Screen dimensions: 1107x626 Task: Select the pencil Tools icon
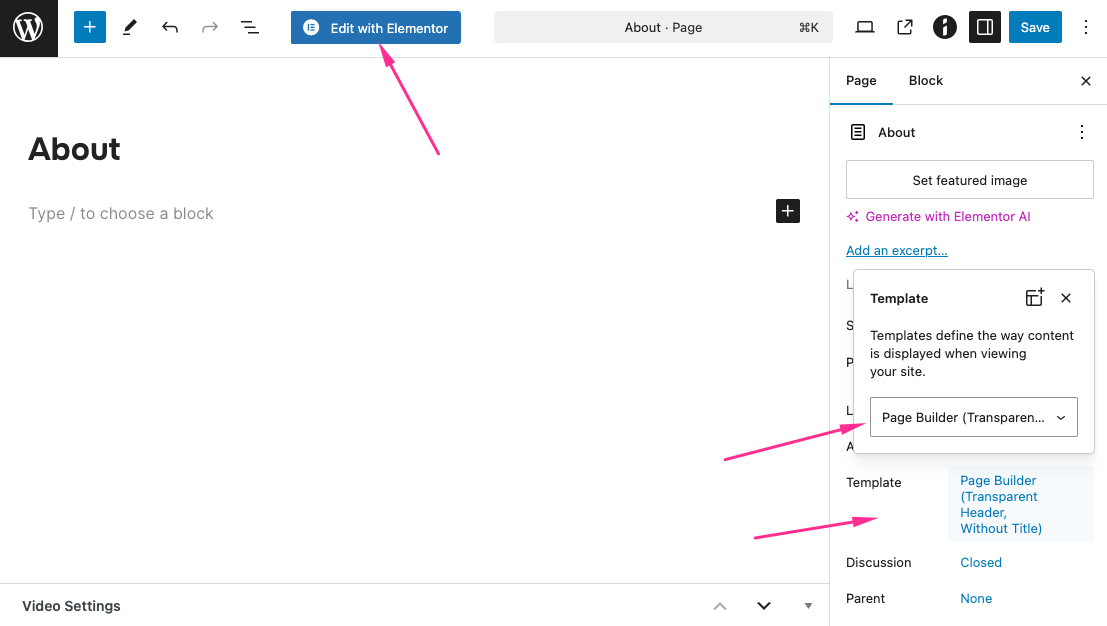pyautogui.click(x=130, y=28)
